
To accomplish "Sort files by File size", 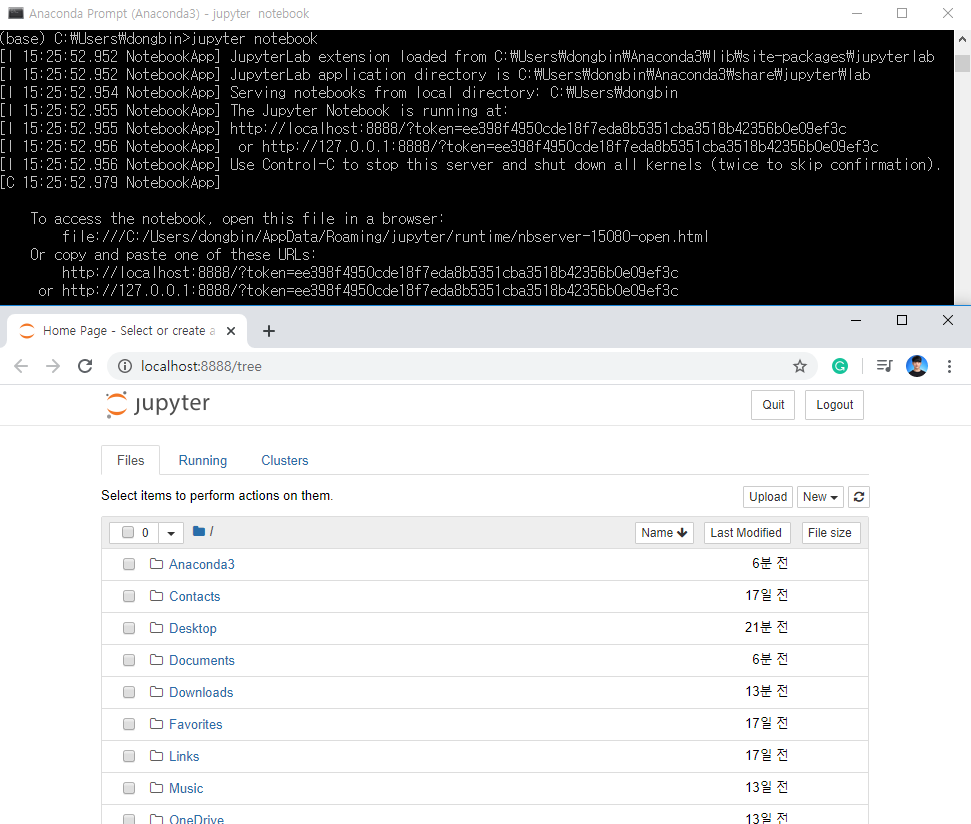I will 830,532.
